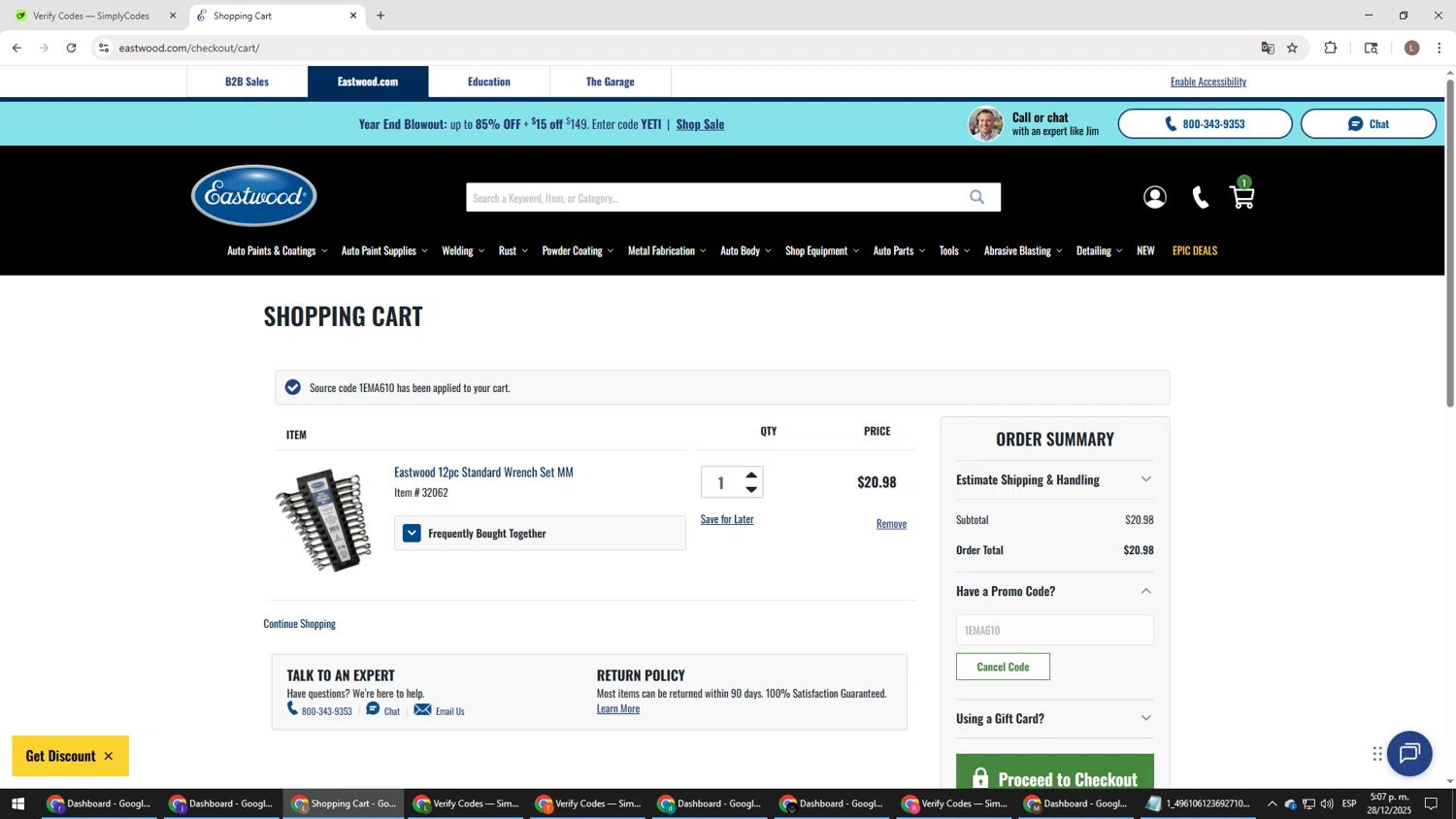Expand Using a Gift Card section
This screenshot has width=1456, height=819.
pyautogui.click(x=1054, y=718)
